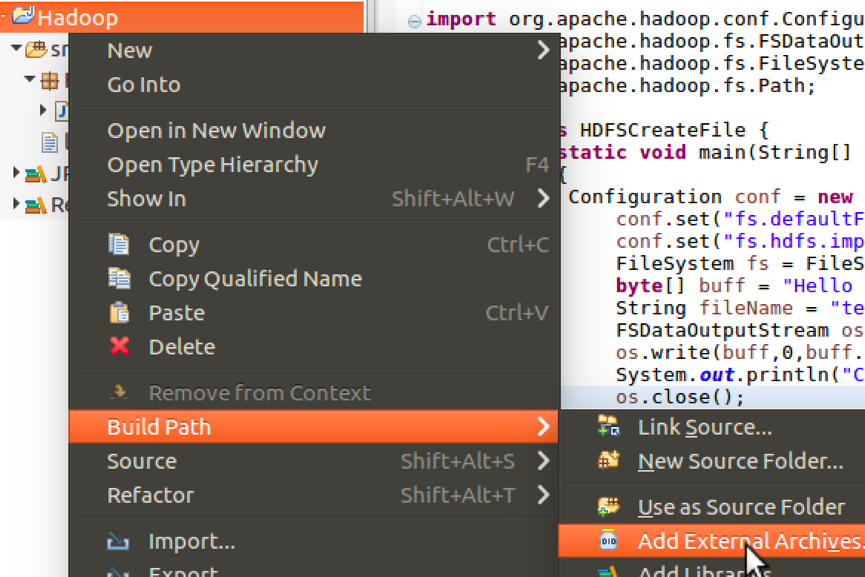Click the Import wizard icon
This screenshot has height=577, width=865.
(x=121, y=540)
